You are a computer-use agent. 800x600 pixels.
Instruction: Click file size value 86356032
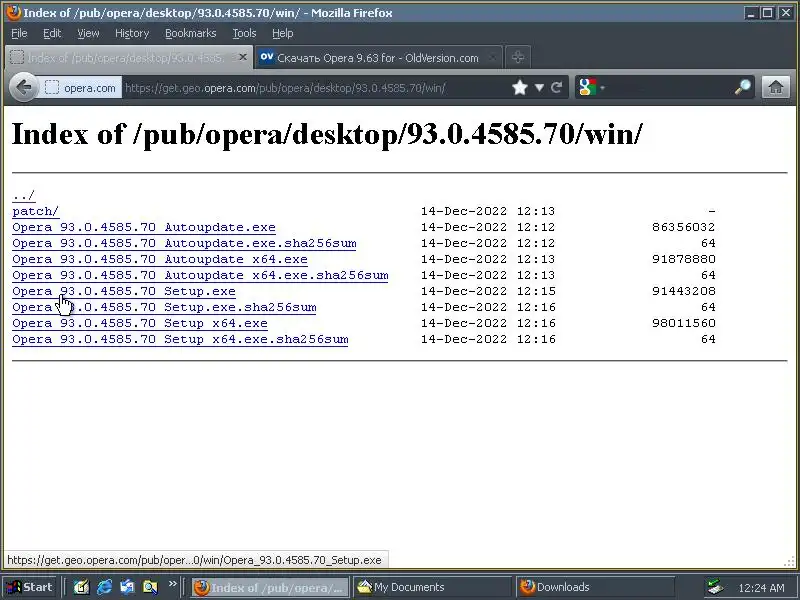pyautogui.click(x=684, y=227)
